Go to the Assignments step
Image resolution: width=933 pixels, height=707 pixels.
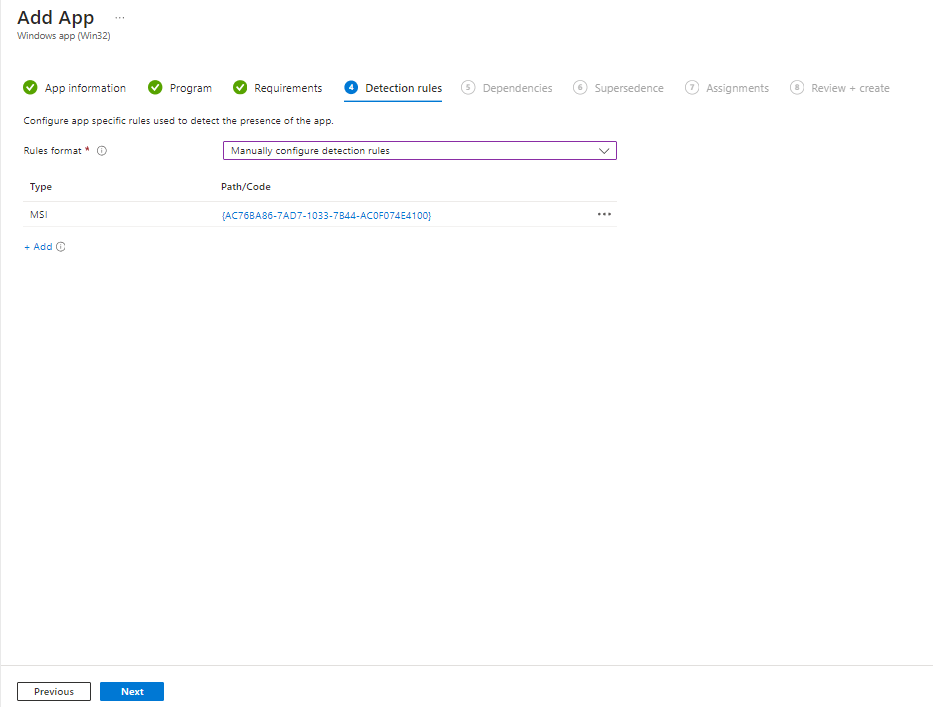coord(737,88)
